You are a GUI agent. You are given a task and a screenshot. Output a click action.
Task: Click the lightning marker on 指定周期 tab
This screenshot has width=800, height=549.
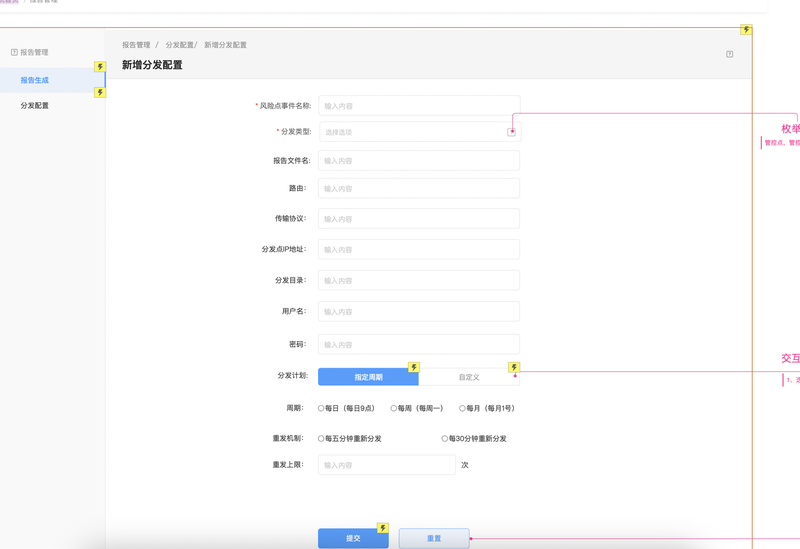[x=414, y=368]
